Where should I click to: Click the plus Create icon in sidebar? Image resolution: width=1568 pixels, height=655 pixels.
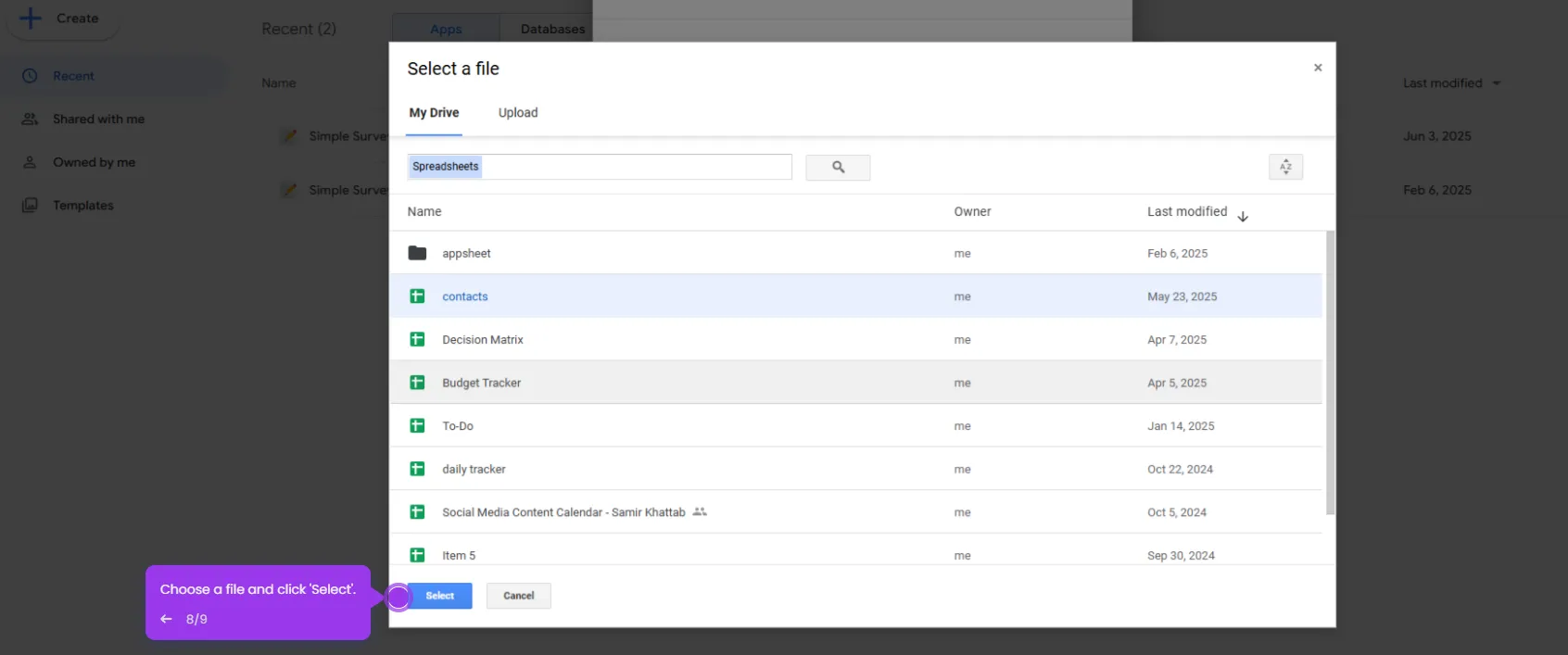click(31, 18)
